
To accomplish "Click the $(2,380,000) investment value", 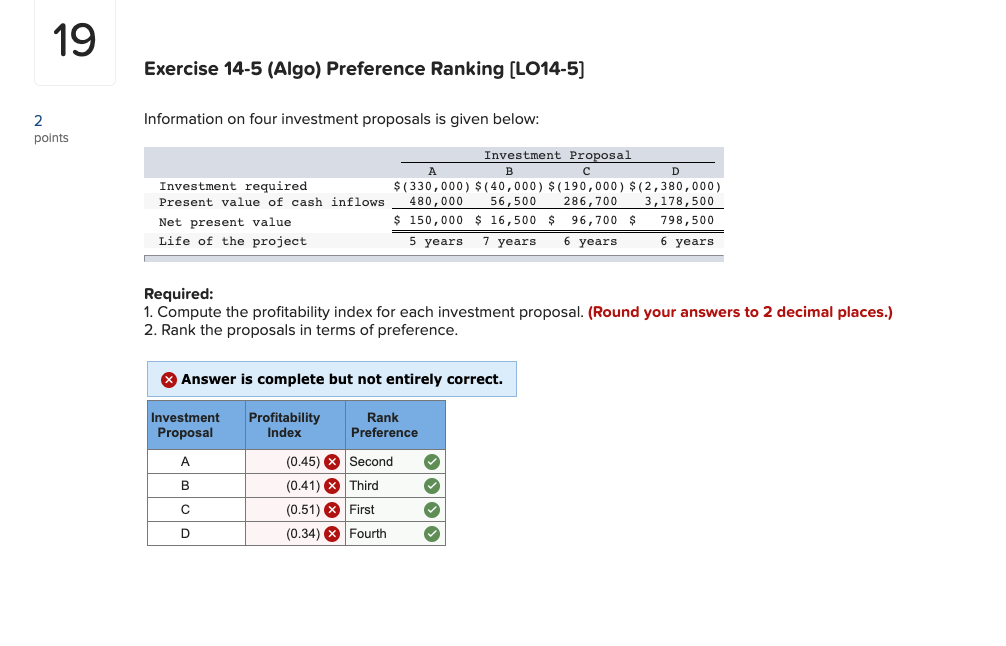I will point(675,186).
